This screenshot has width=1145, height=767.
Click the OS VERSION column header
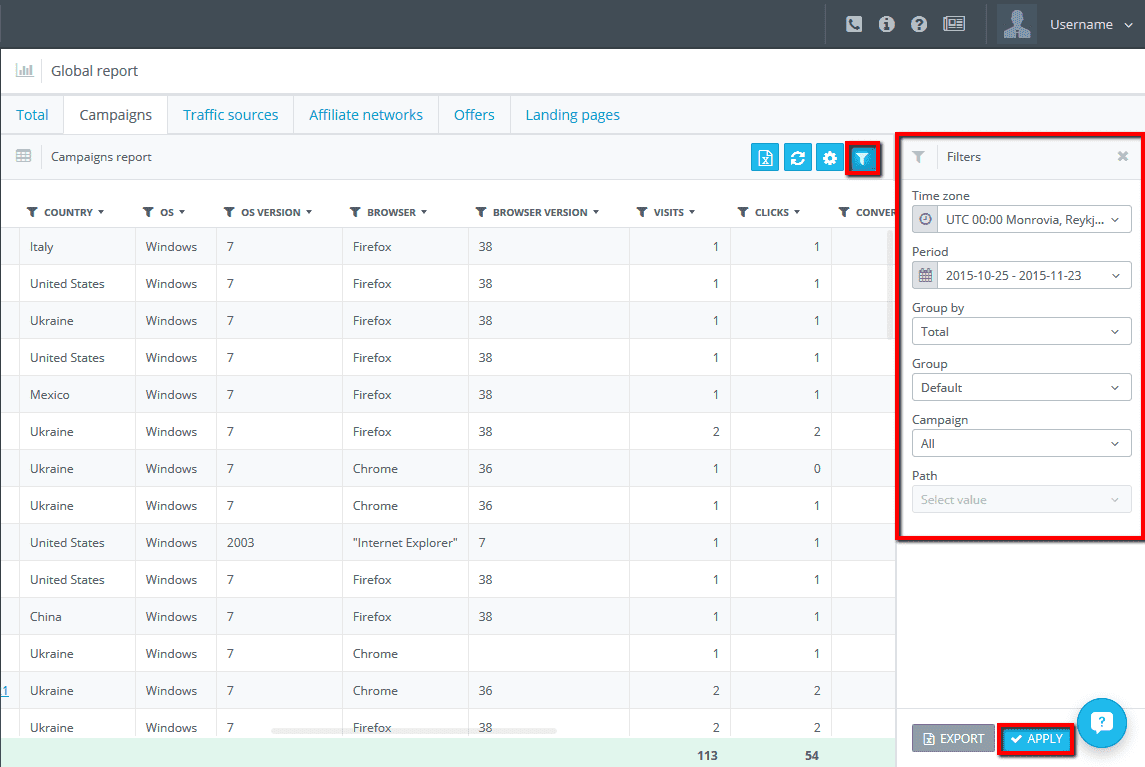(x=271, y=212)
